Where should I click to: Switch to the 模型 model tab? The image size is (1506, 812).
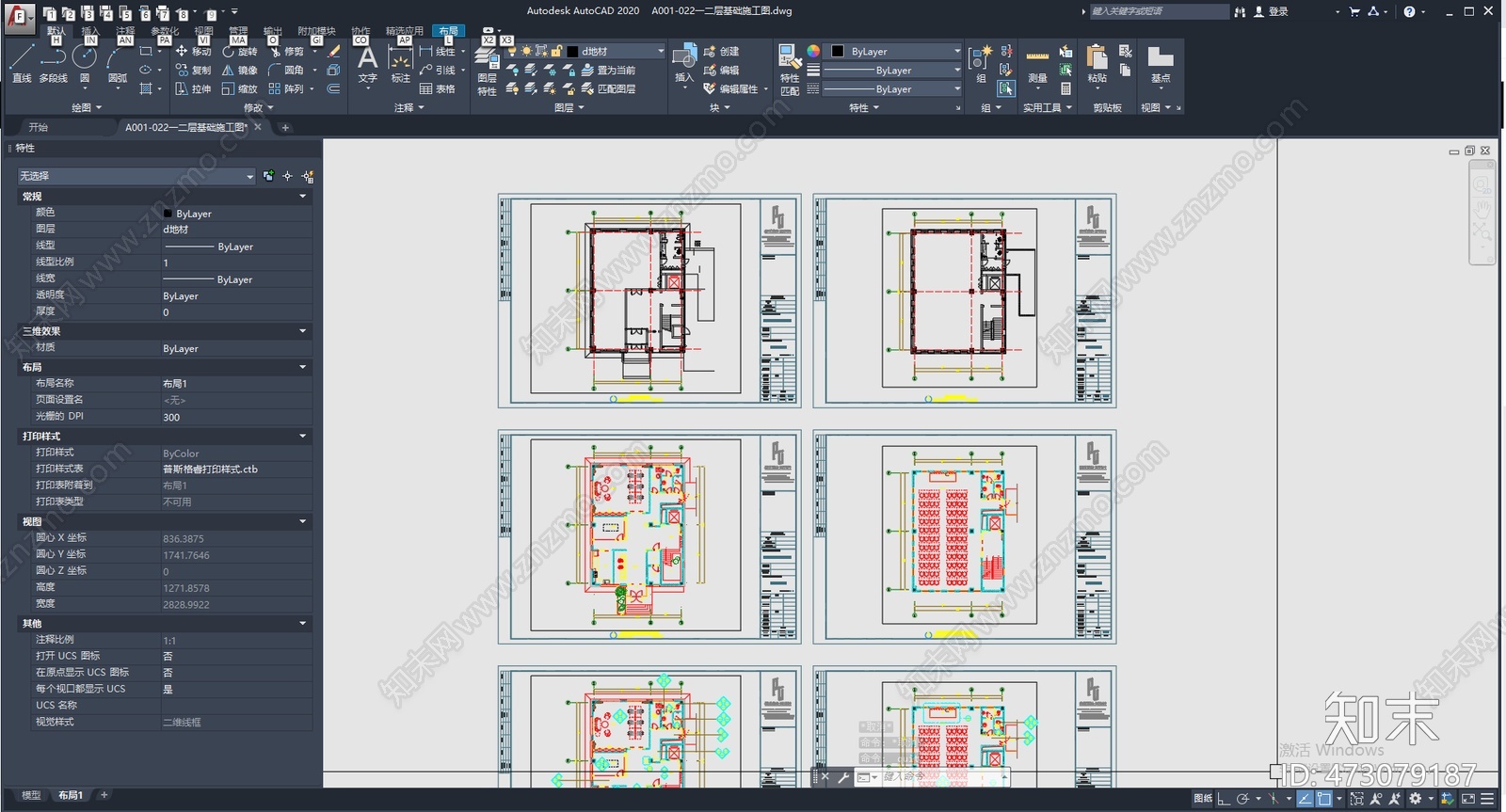pyautogui.click(x=31, y=795)
